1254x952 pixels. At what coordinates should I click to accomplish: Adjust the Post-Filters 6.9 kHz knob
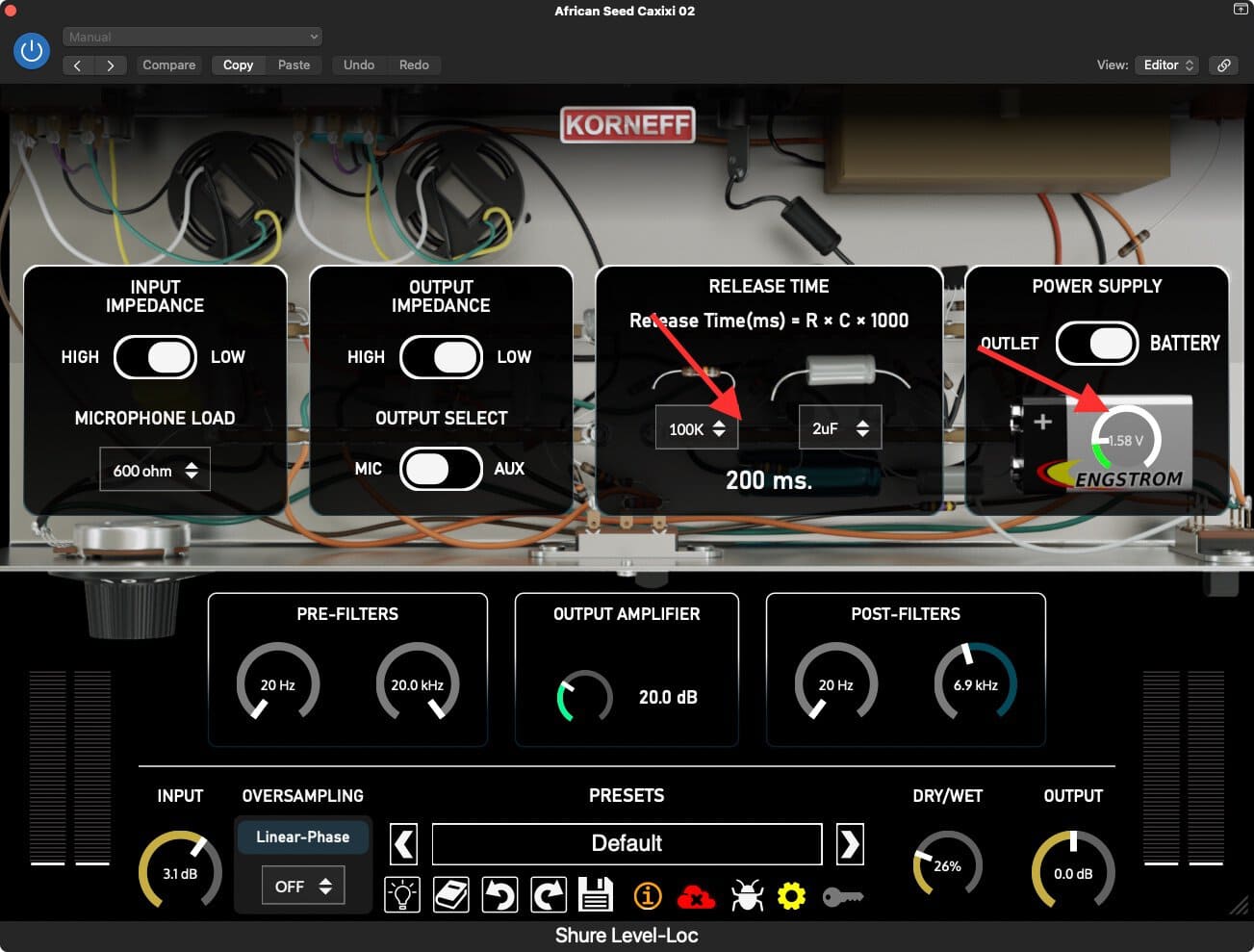click(x=975, y=683)
